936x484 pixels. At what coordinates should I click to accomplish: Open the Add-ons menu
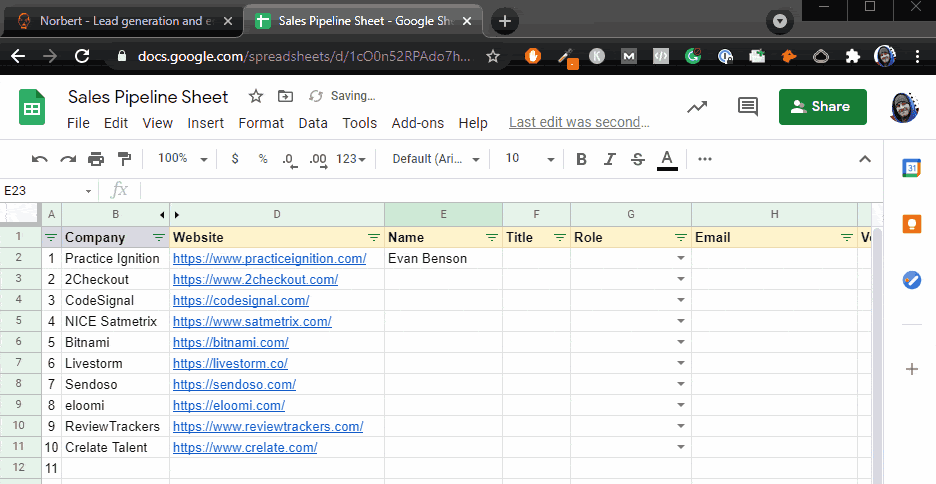click(x=418, y=123)
